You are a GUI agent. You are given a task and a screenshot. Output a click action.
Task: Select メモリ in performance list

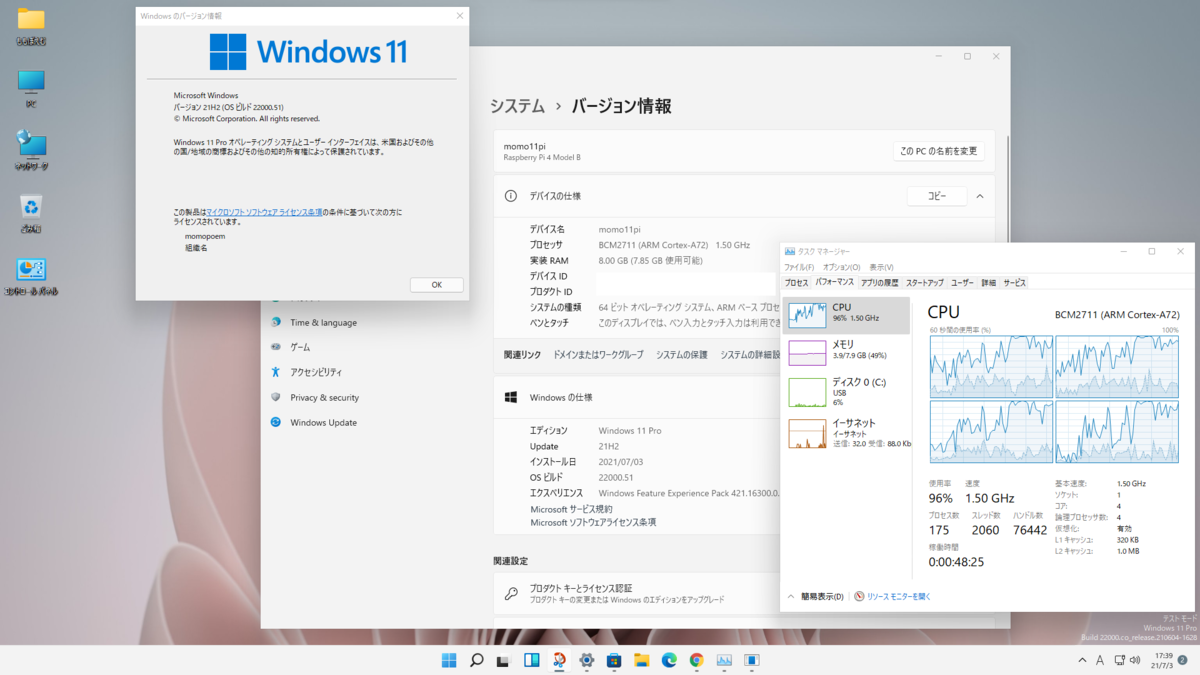848,352
